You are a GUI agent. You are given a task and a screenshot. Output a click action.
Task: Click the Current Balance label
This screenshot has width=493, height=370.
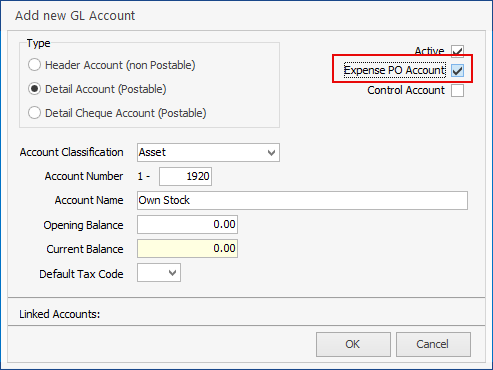pyautogui.click(x=85, y=249)
